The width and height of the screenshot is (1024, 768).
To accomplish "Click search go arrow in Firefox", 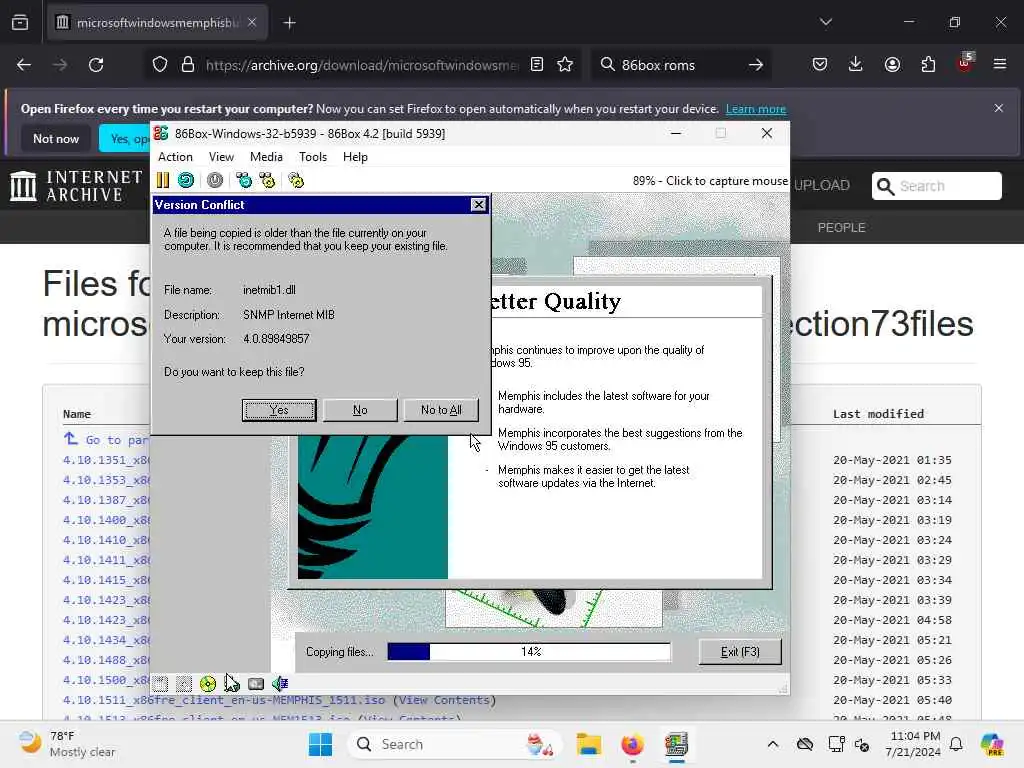I will [x=756, y=65].
